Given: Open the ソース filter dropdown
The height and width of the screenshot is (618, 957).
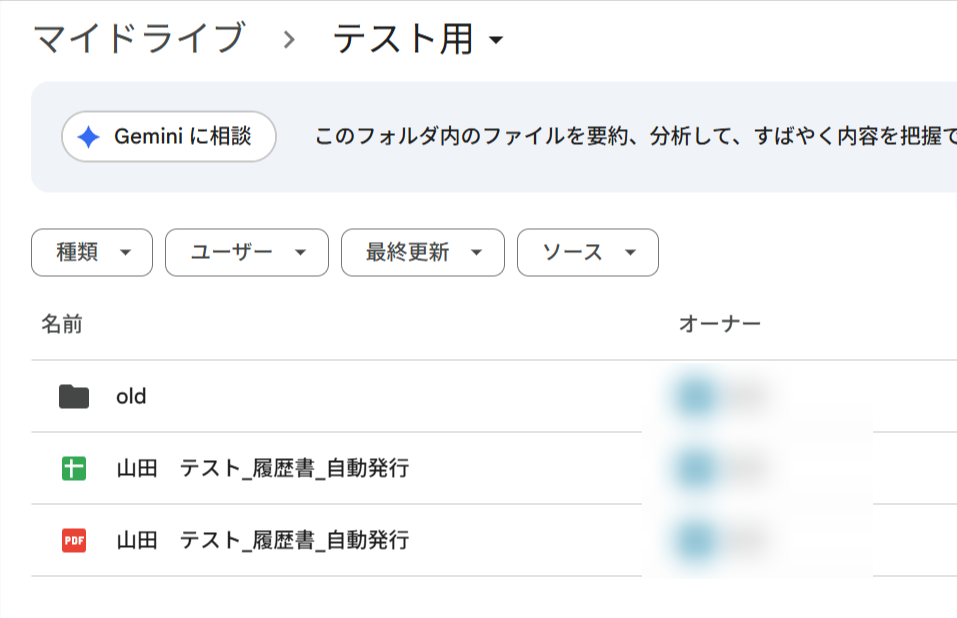Looking at the screenshot, I should click(588, 253).
